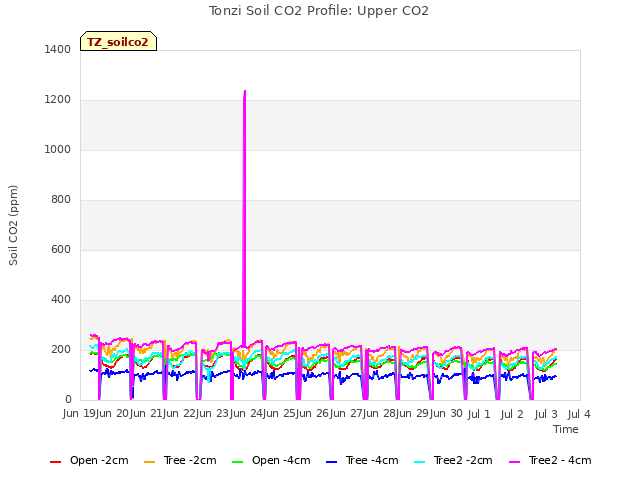Click the Jun 23 x-axis tick label
This screenshot has width=640, height=480.
tap(214, 414)
